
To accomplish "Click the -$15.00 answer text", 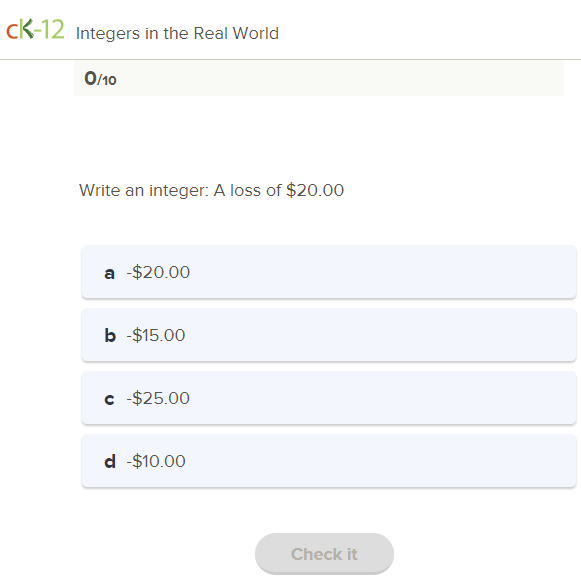I will (x=156, y=335).
